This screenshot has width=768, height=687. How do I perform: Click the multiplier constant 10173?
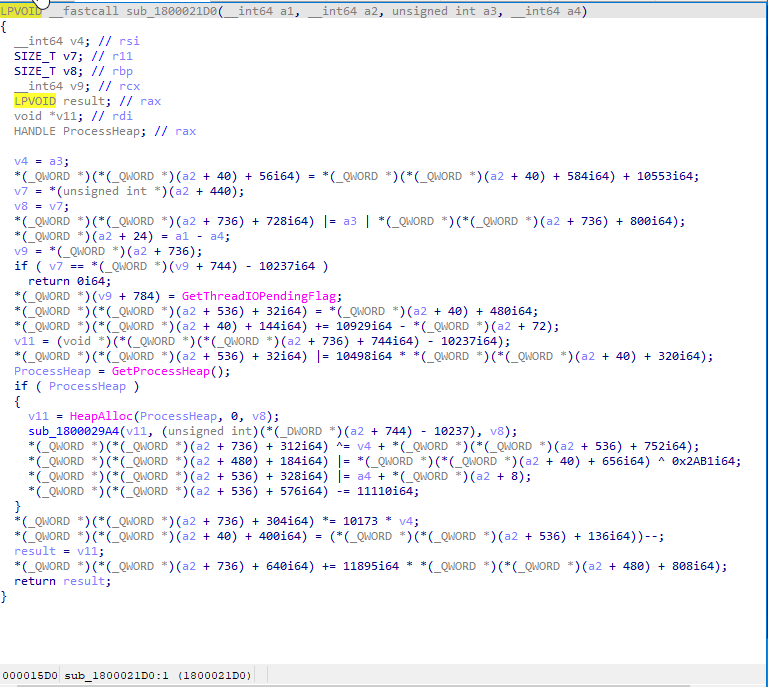360,521
